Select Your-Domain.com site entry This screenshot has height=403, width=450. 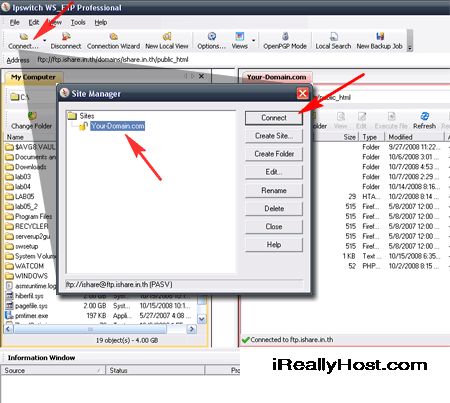click(x=117, y=126)
